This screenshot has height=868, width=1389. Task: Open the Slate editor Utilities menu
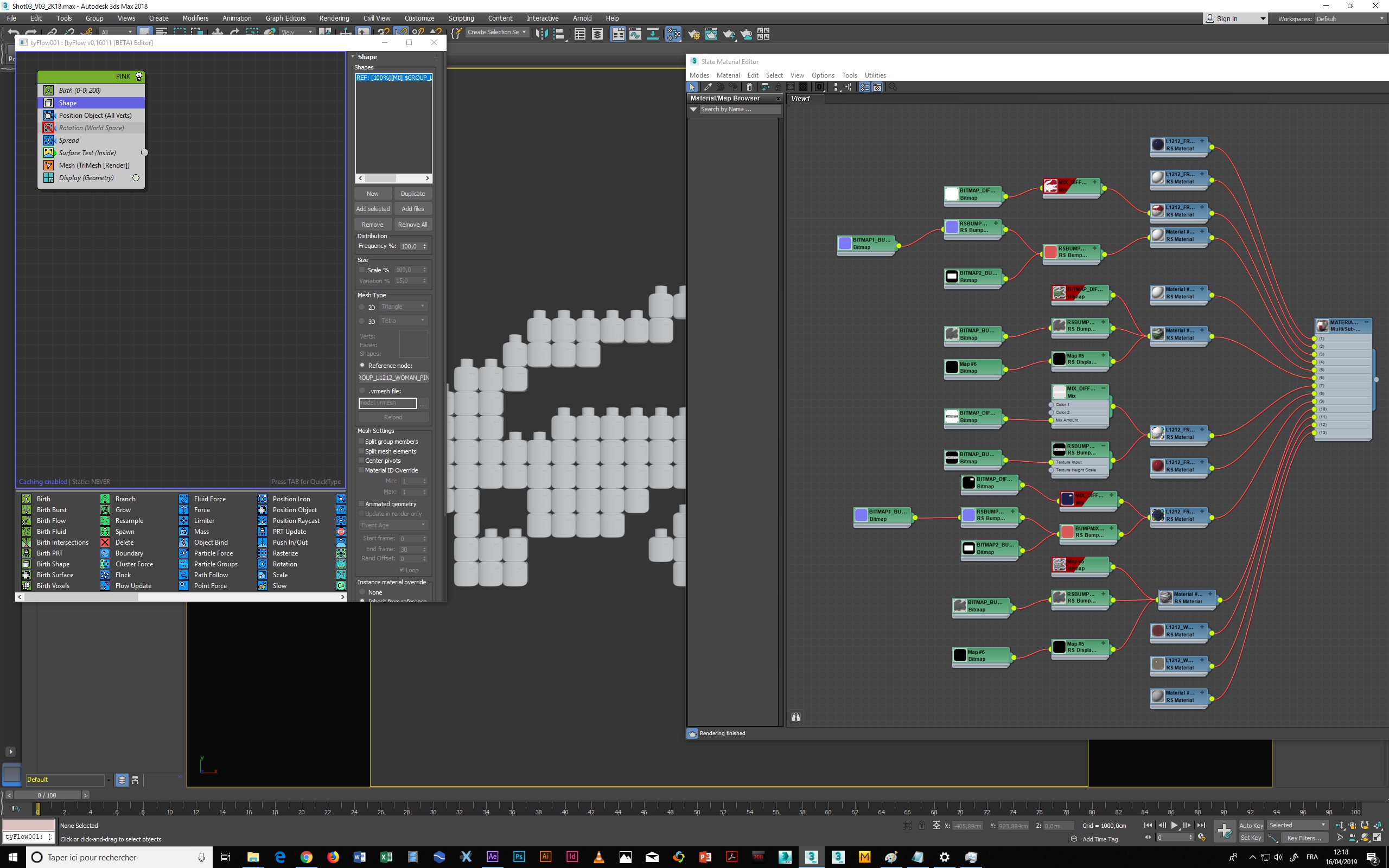pos(875,75)
